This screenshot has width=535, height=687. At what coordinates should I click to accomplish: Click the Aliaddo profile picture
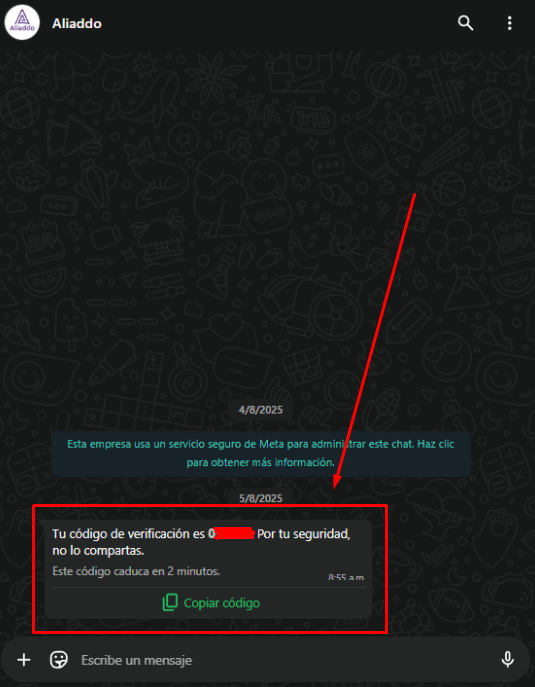22,23
